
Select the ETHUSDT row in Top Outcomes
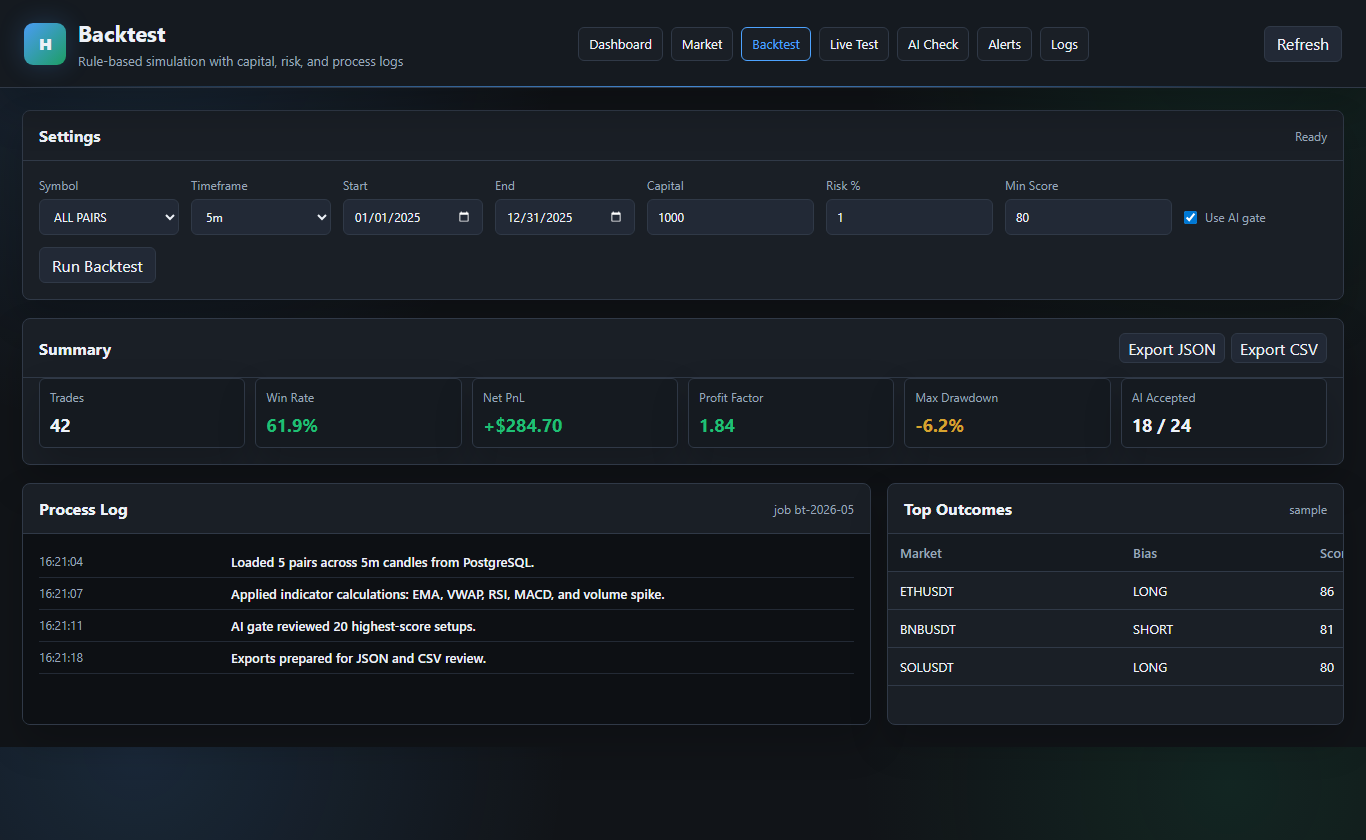click(1115, 591)
